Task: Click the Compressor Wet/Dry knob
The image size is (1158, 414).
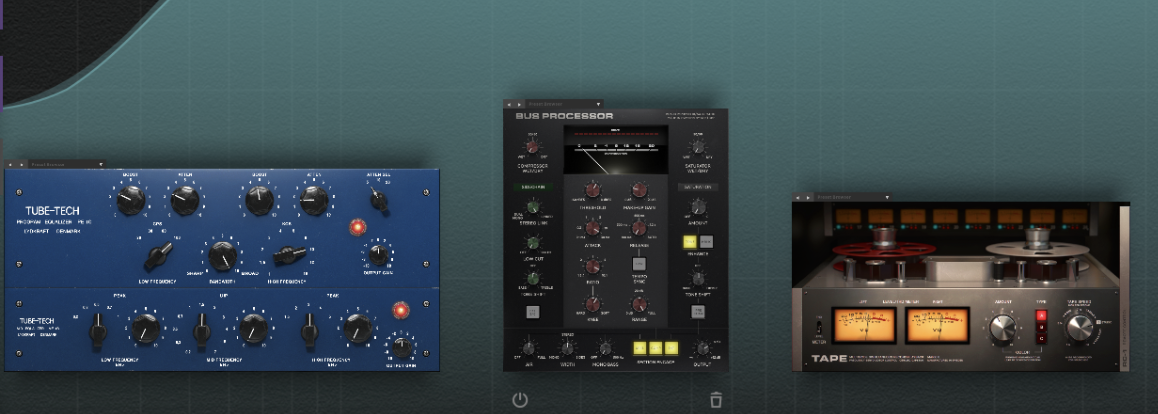Action: click(532, 145)
